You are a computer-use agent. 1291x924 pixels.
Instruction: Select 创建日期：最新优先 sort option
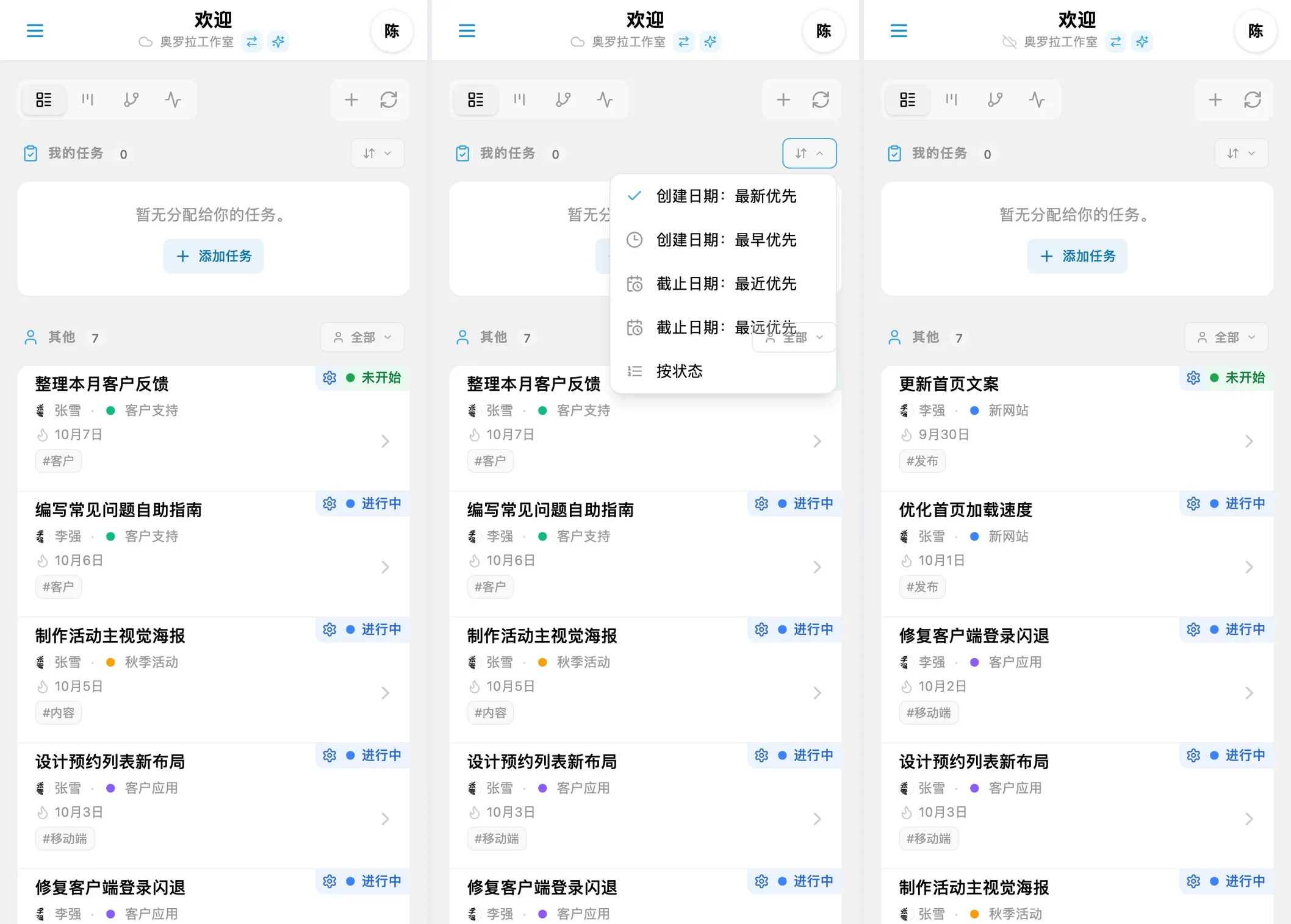click(723, 196)
